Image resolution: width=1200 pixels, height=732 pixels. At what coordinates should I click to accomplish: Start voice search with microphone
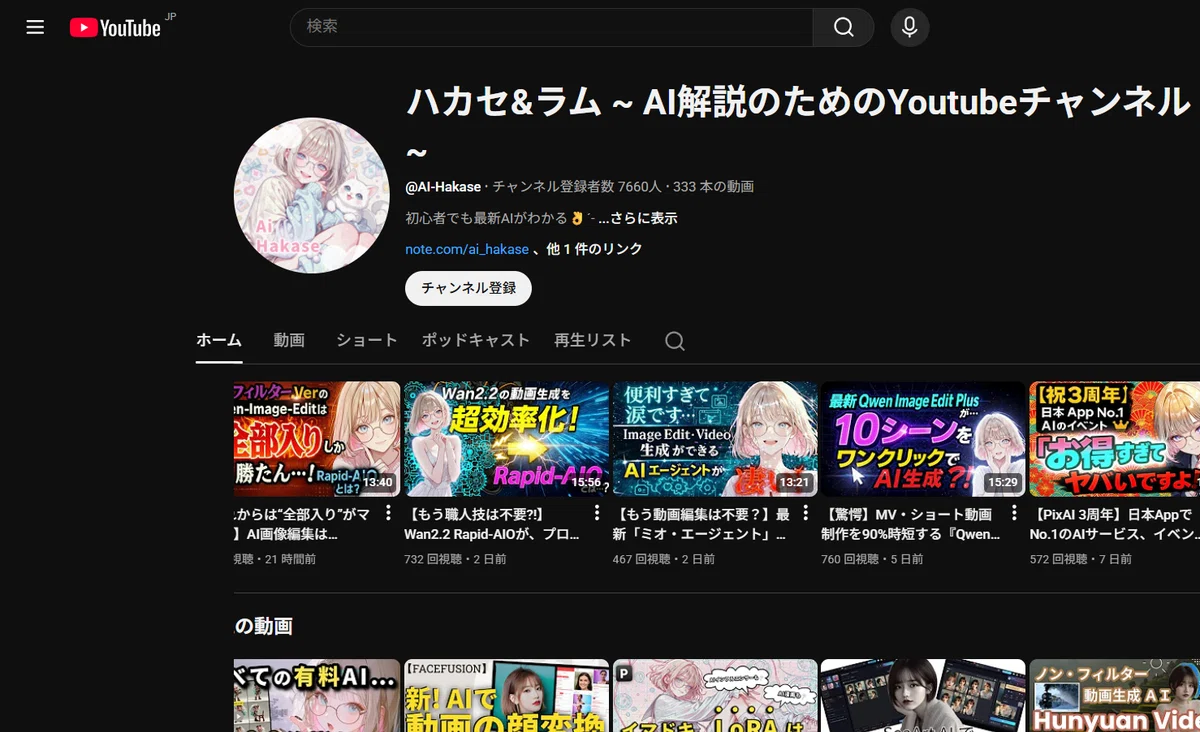click(909, 27)
